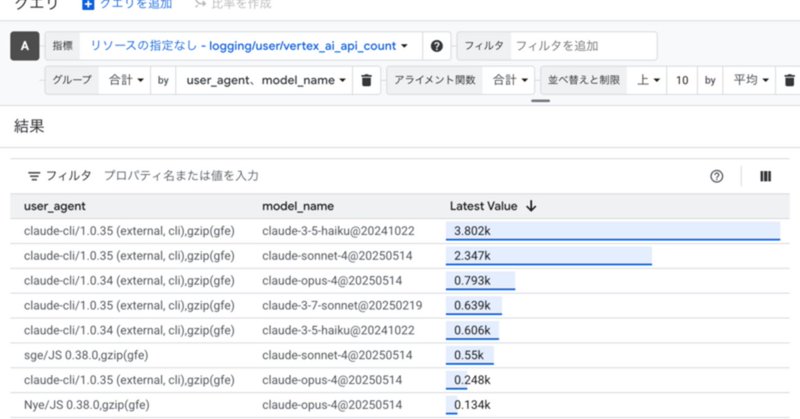Sort by the model_name column header
Viewport: 800px width, 419px height.
pyautogui.click(x=298, y=206)
